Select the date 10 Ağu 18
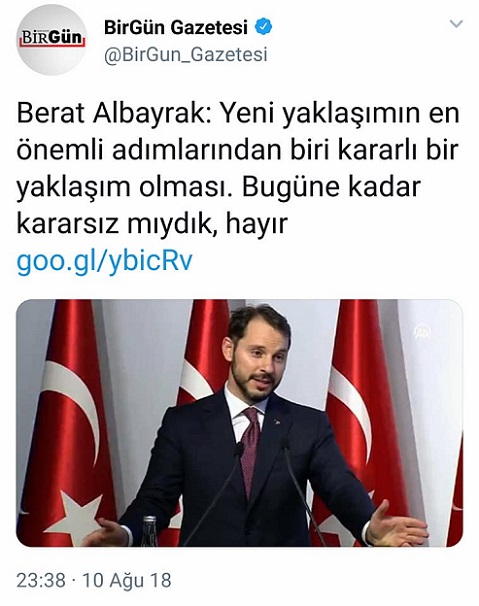 click(x=127, y=580)
